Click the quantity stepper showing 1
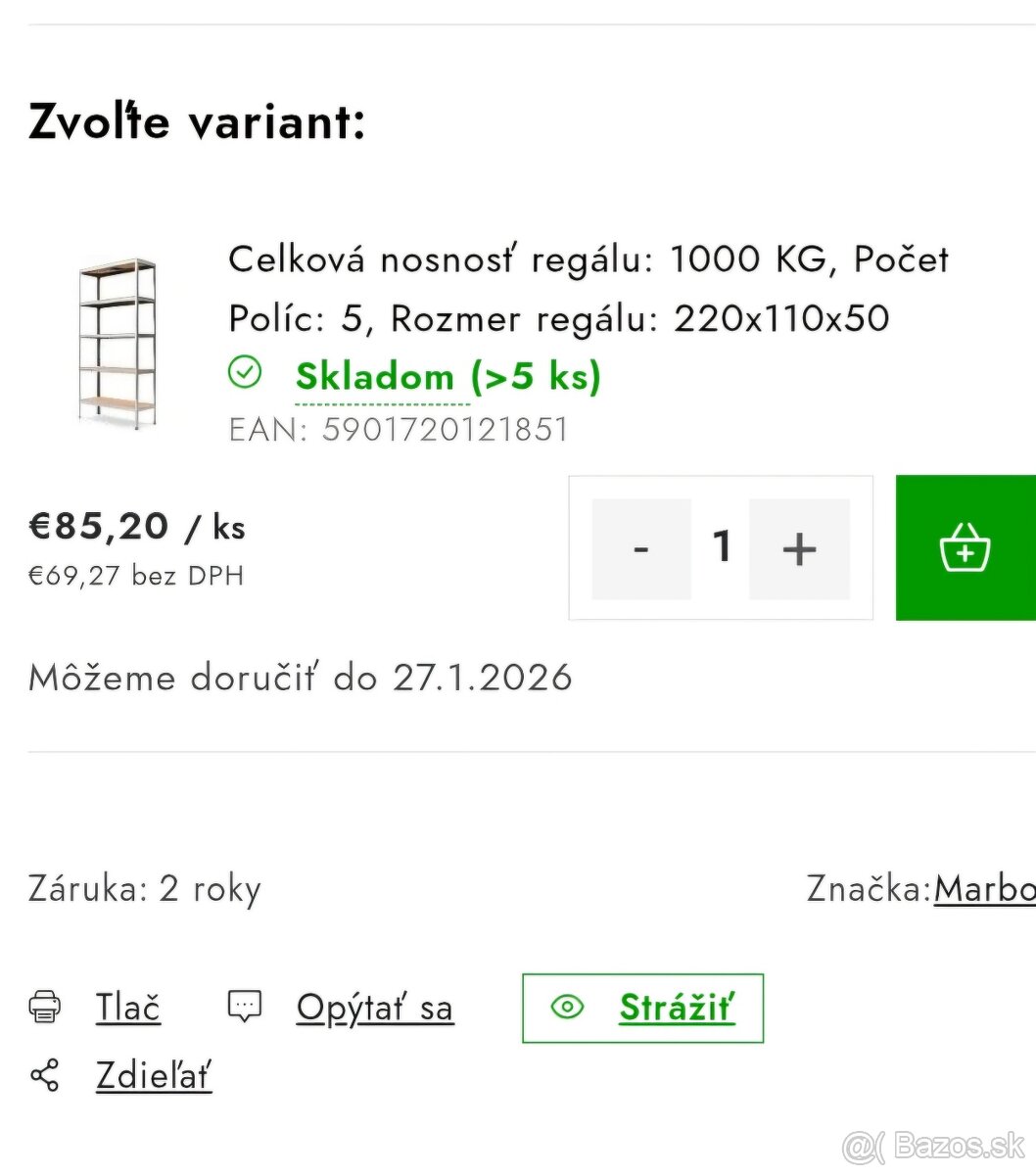1036x1175 pixels. 721,547
